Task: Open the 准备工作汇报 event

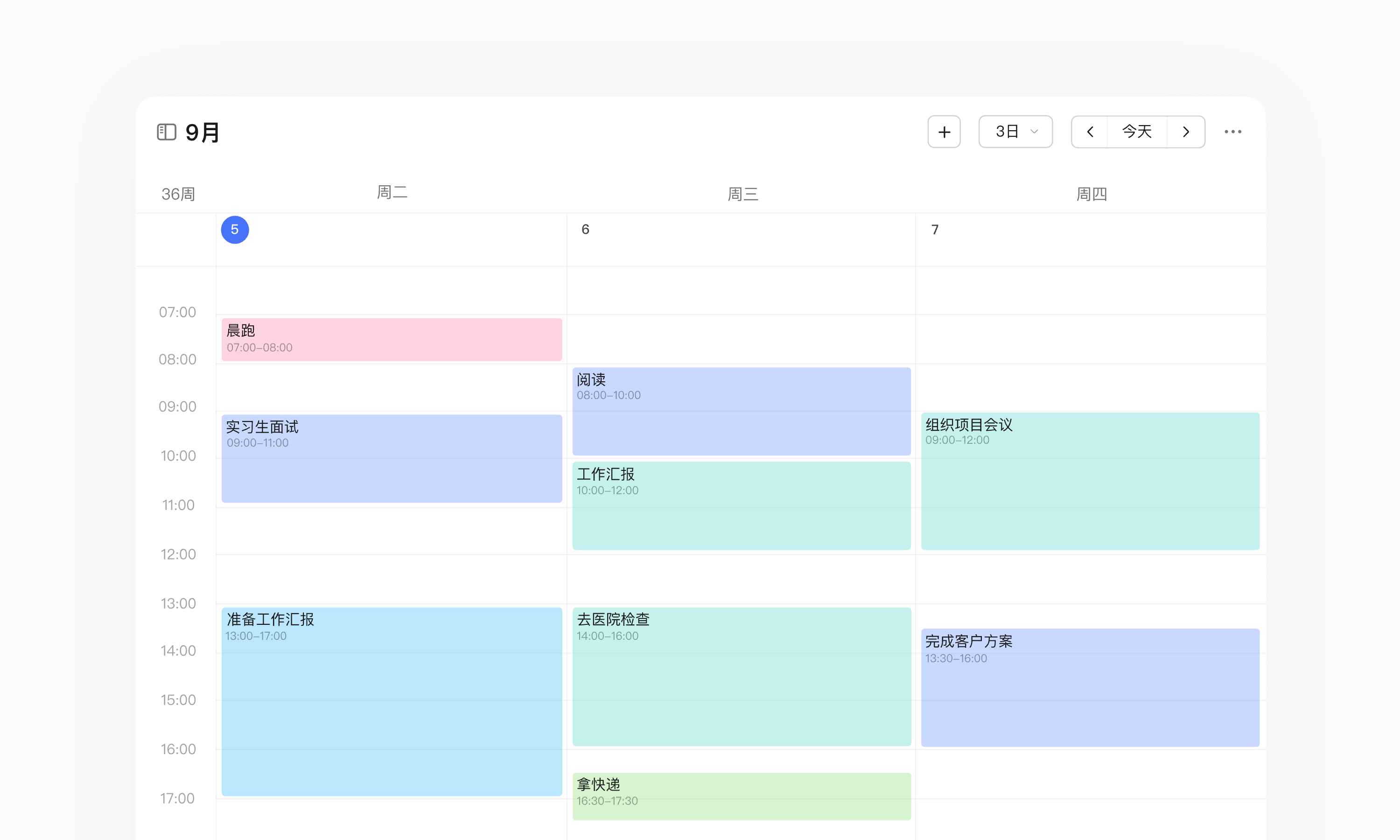Action: point(392,701)
